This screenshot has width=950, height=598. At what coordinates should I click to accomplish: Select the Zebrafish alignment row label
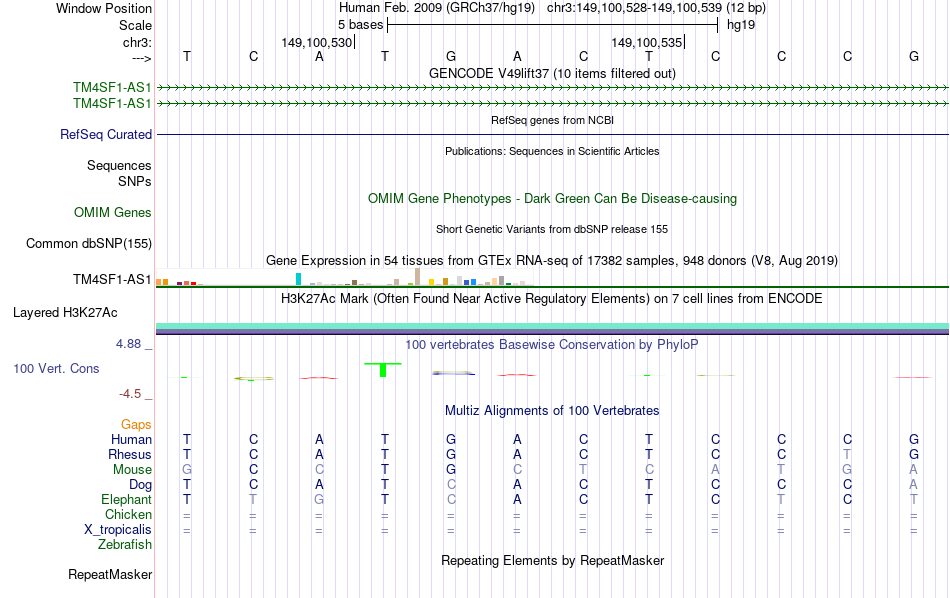point(125,545)
